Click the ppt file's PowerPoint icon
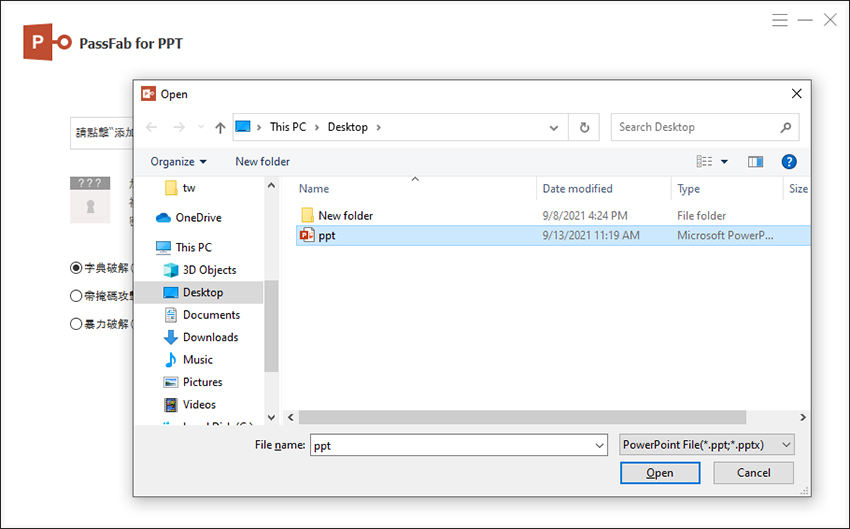850x529 pixels. (x=307, y=235)
